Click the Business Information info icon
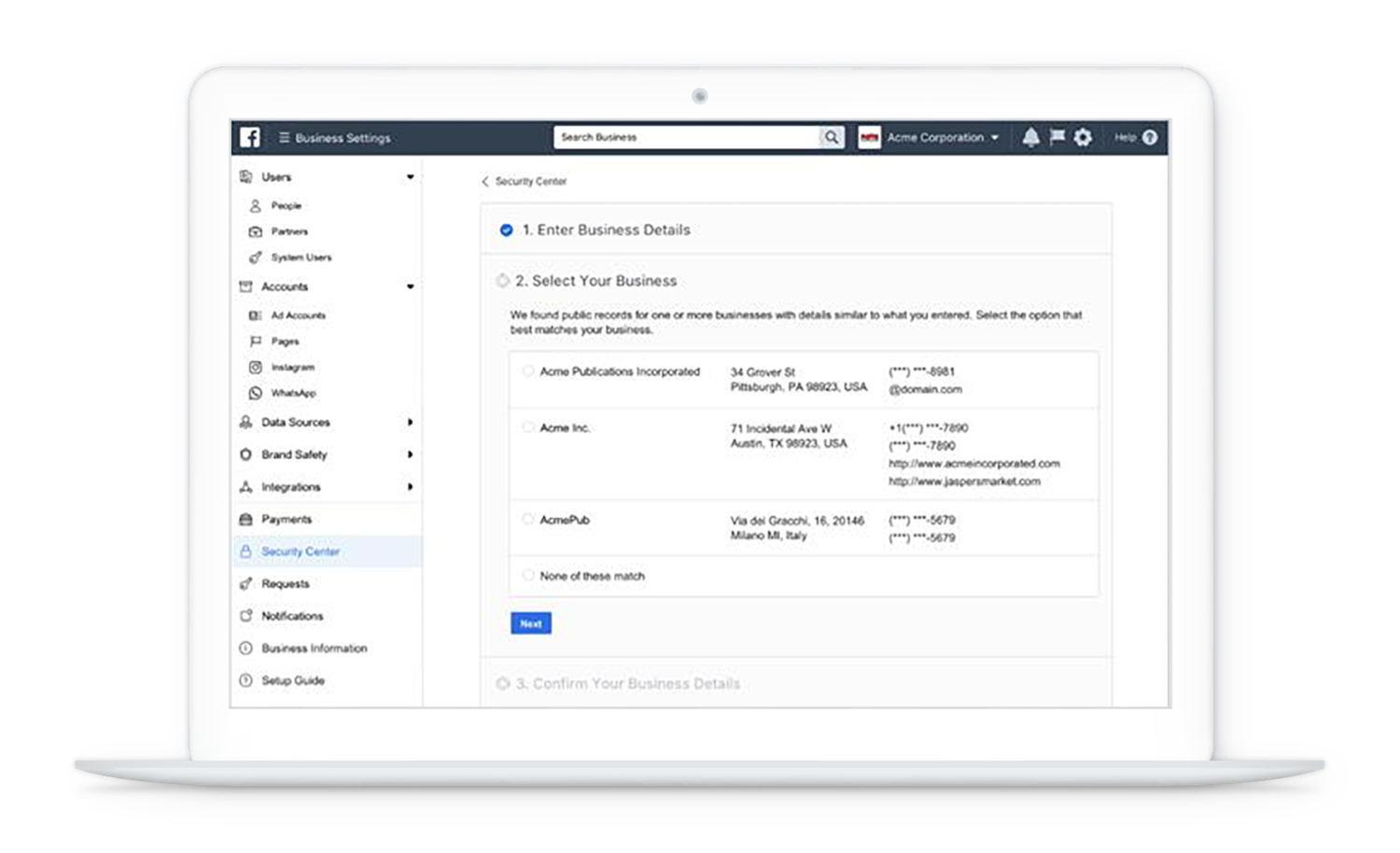Image resolution: width=1400 pixels, height=853 pixels. (245, 648)
